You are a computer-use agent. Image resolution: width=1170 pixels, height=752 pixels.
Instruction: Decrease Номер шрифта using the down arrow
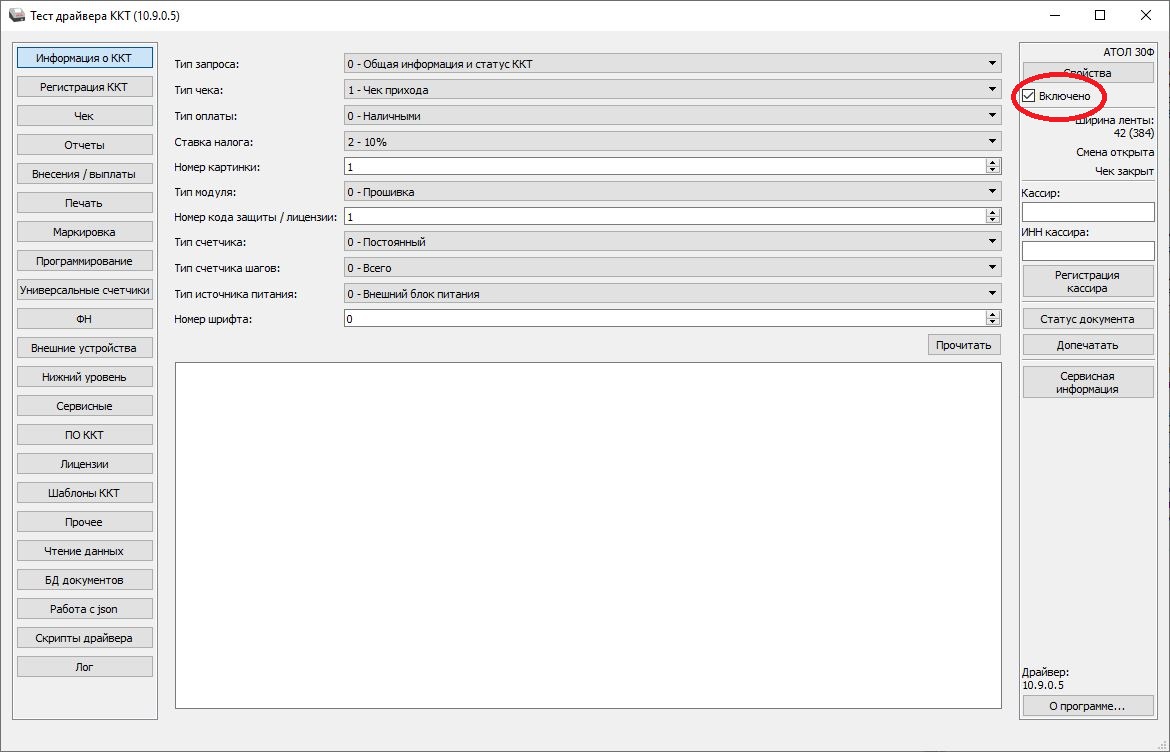(x=992, y=322)
